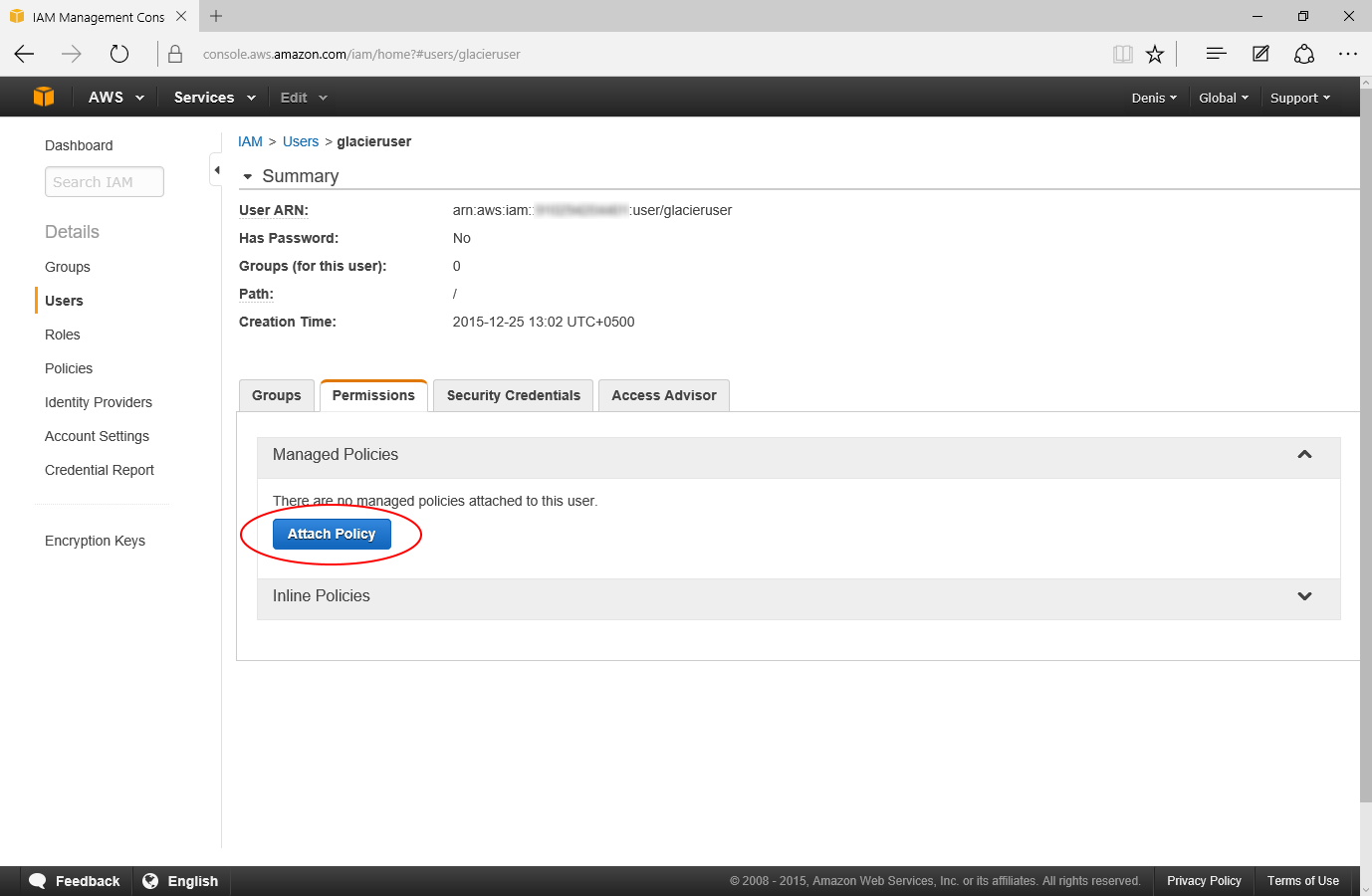Click IAM breadcrumb link

(251, 141)
